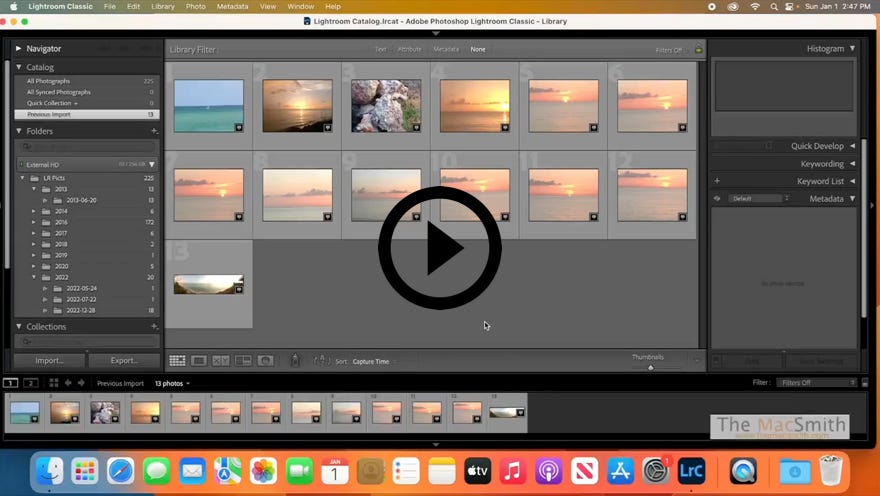Add a new collection with plus icon
Viewport: 880px width, 496px height.
[154, 326]
